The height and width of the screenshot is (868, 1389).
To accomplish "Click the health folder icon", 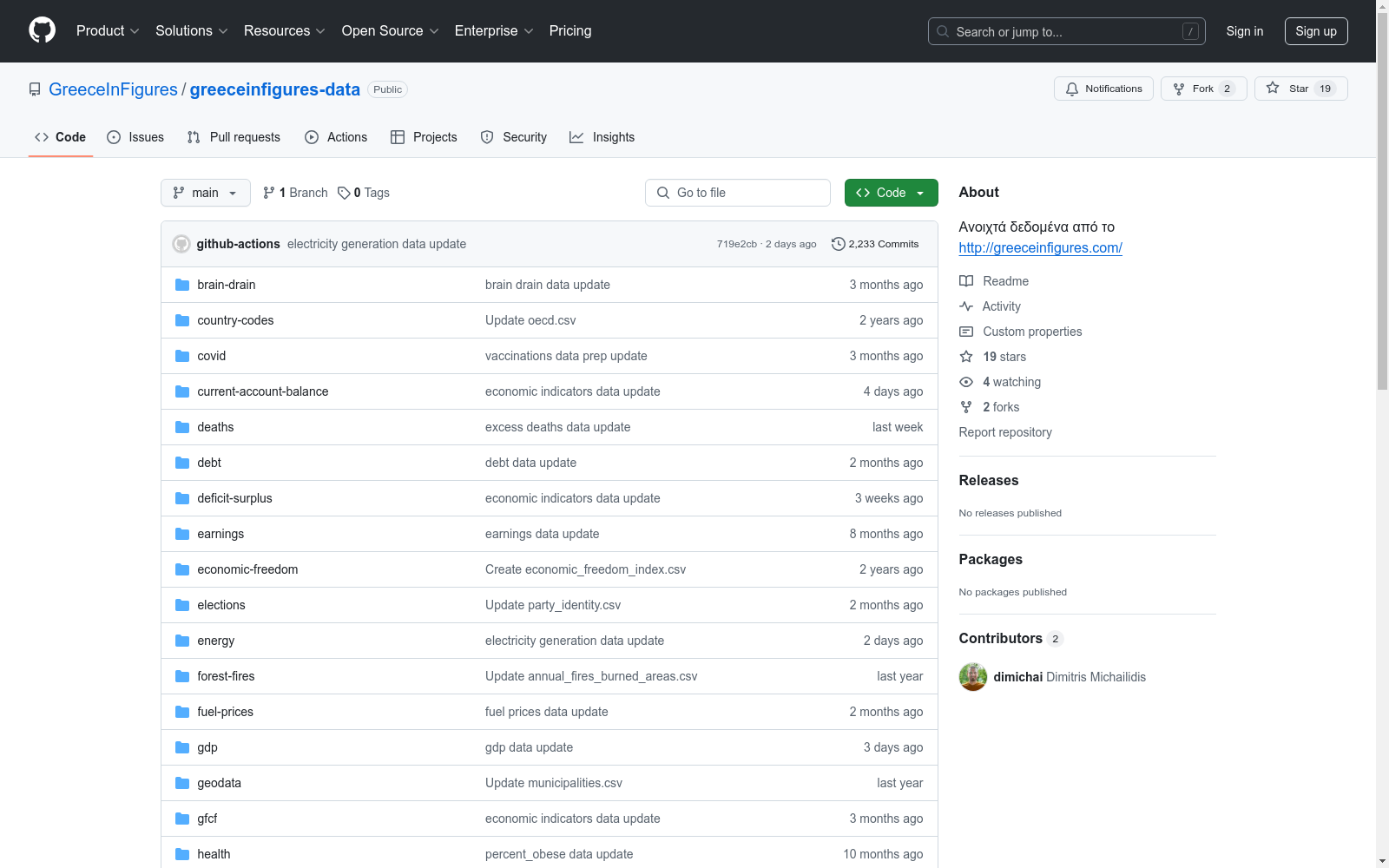I will click(x=182, y=854).
